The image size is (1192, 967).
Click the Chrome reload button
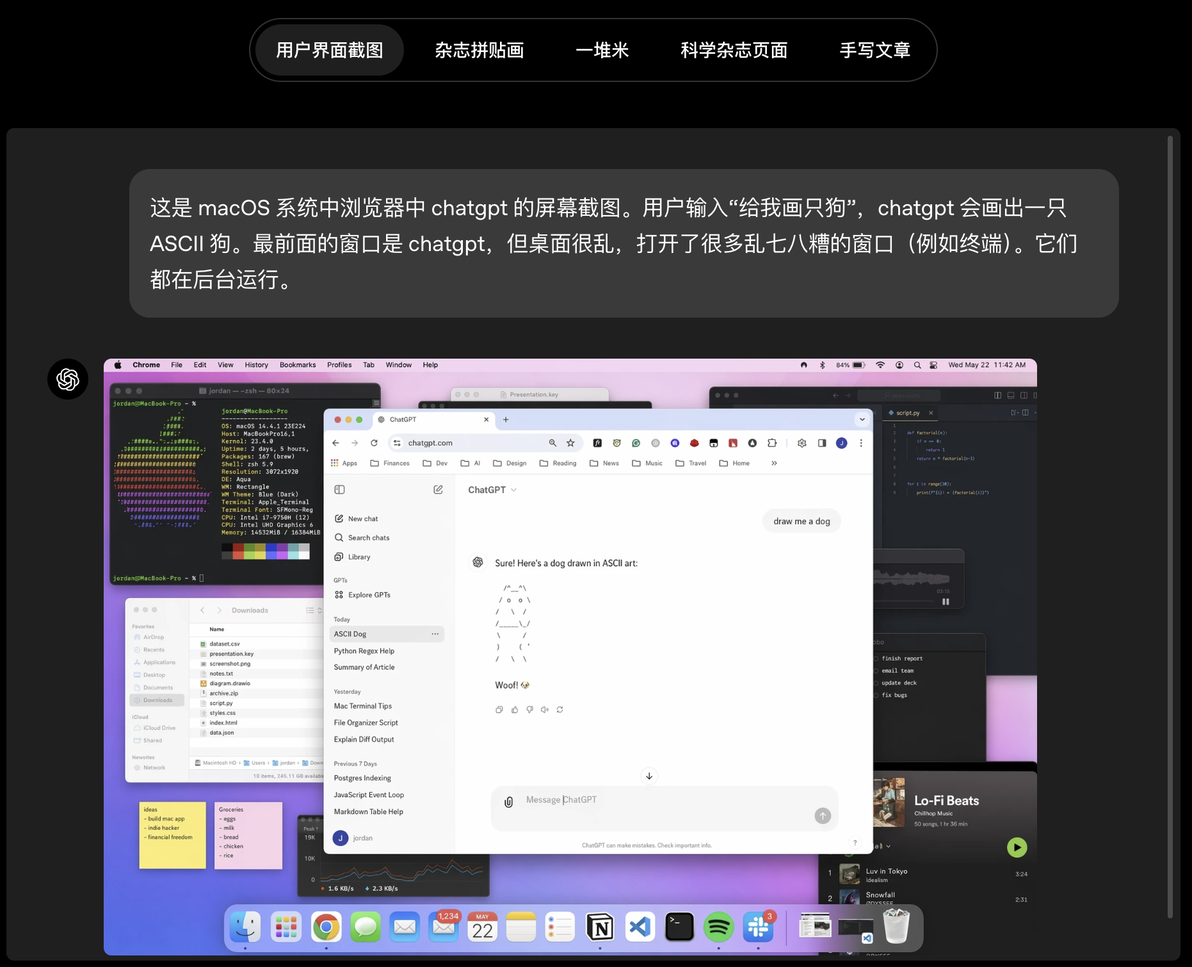(x=374, y=442)
